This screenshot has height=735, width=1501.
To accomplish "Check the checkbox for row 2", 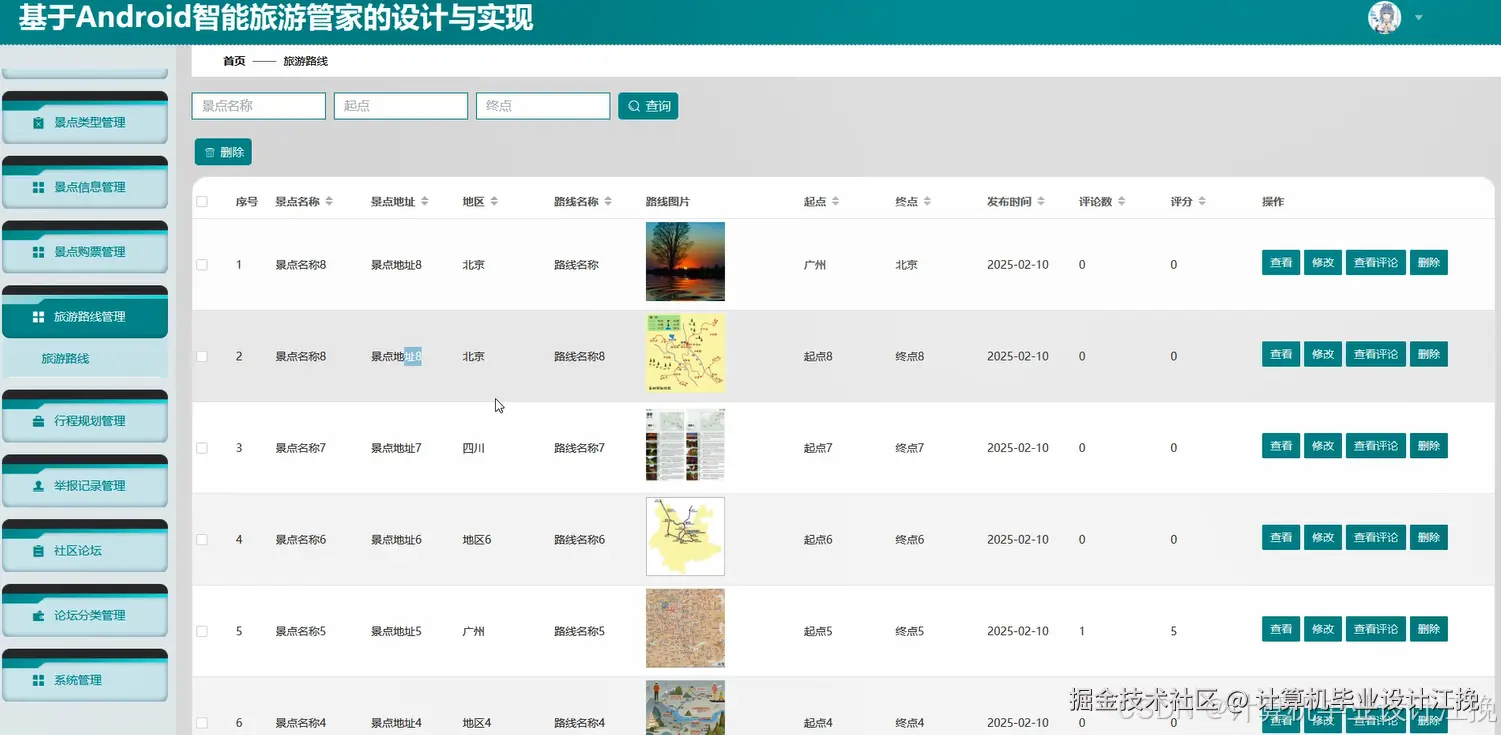I will click(x=201, y=355).
